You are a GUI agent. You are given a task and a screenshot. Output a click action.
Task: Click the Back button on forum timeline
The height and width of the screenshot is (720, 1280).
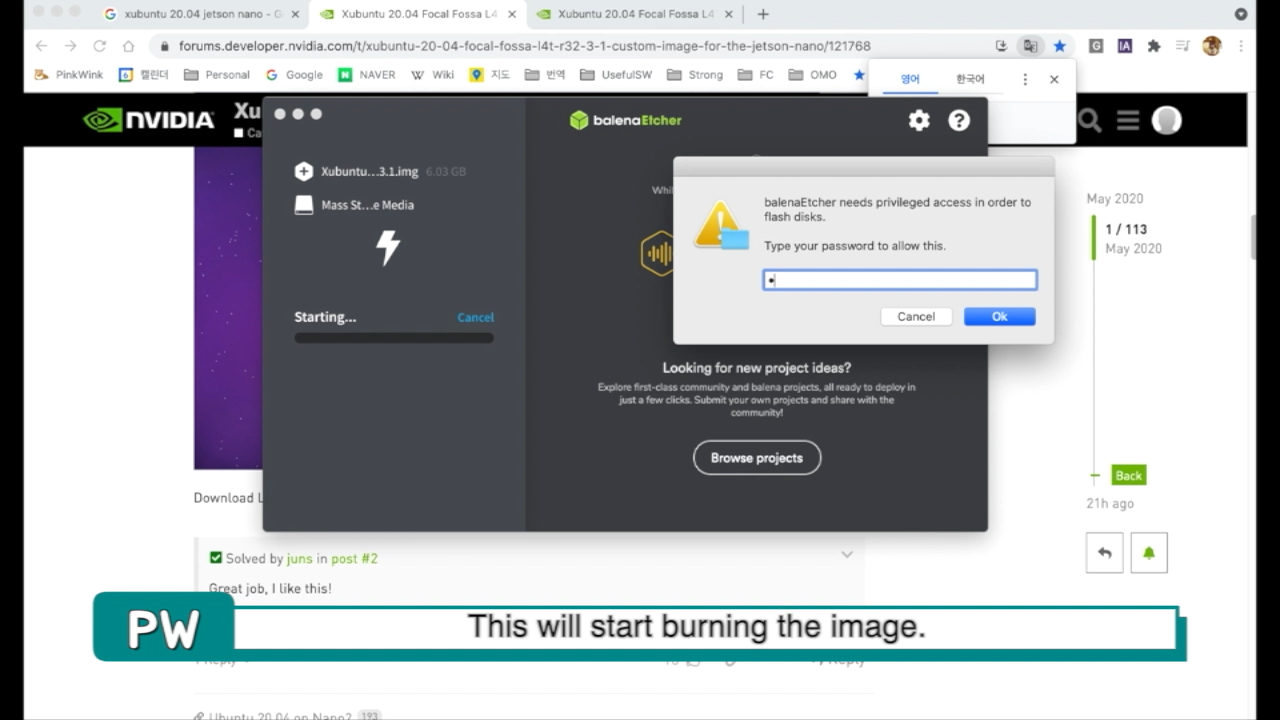[1129, 476]
